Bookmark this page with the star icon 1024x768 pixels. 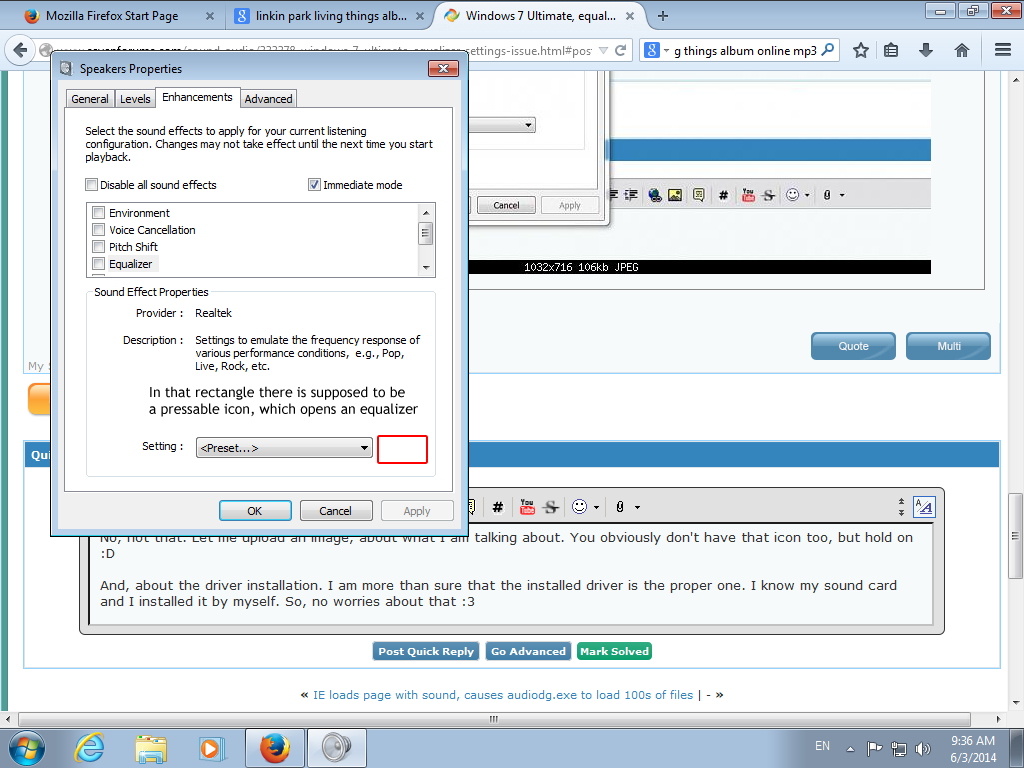click(861, 50)
